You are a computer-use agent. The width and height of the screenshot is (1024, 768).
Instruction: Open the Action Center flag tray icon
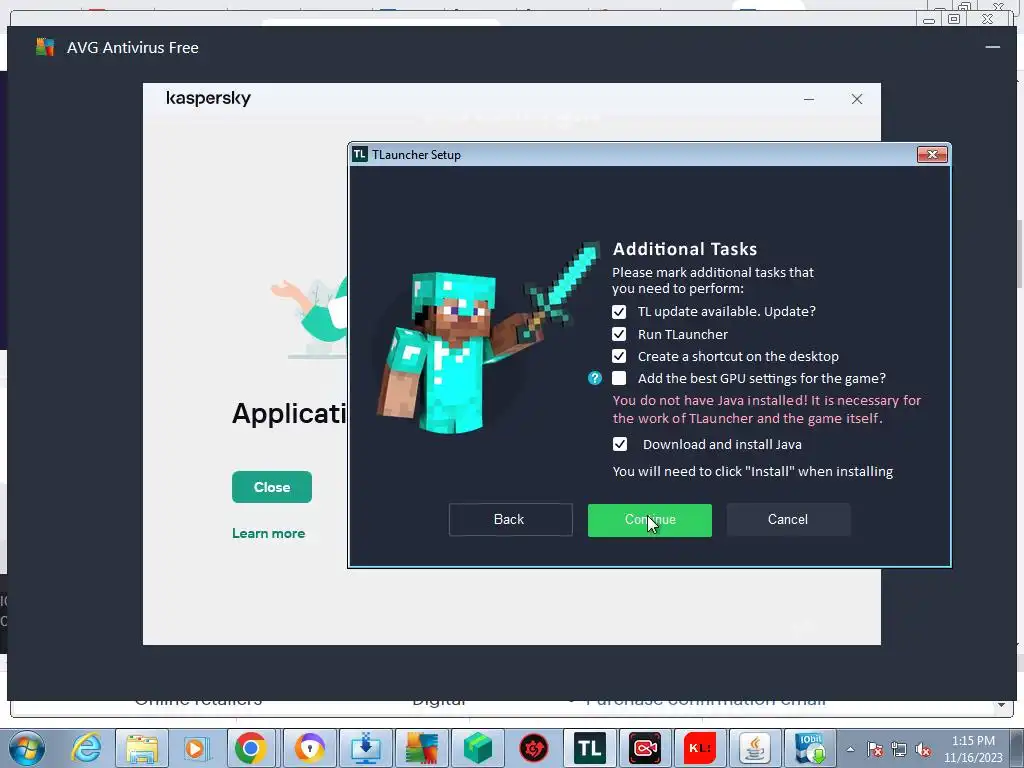(875, 750)
